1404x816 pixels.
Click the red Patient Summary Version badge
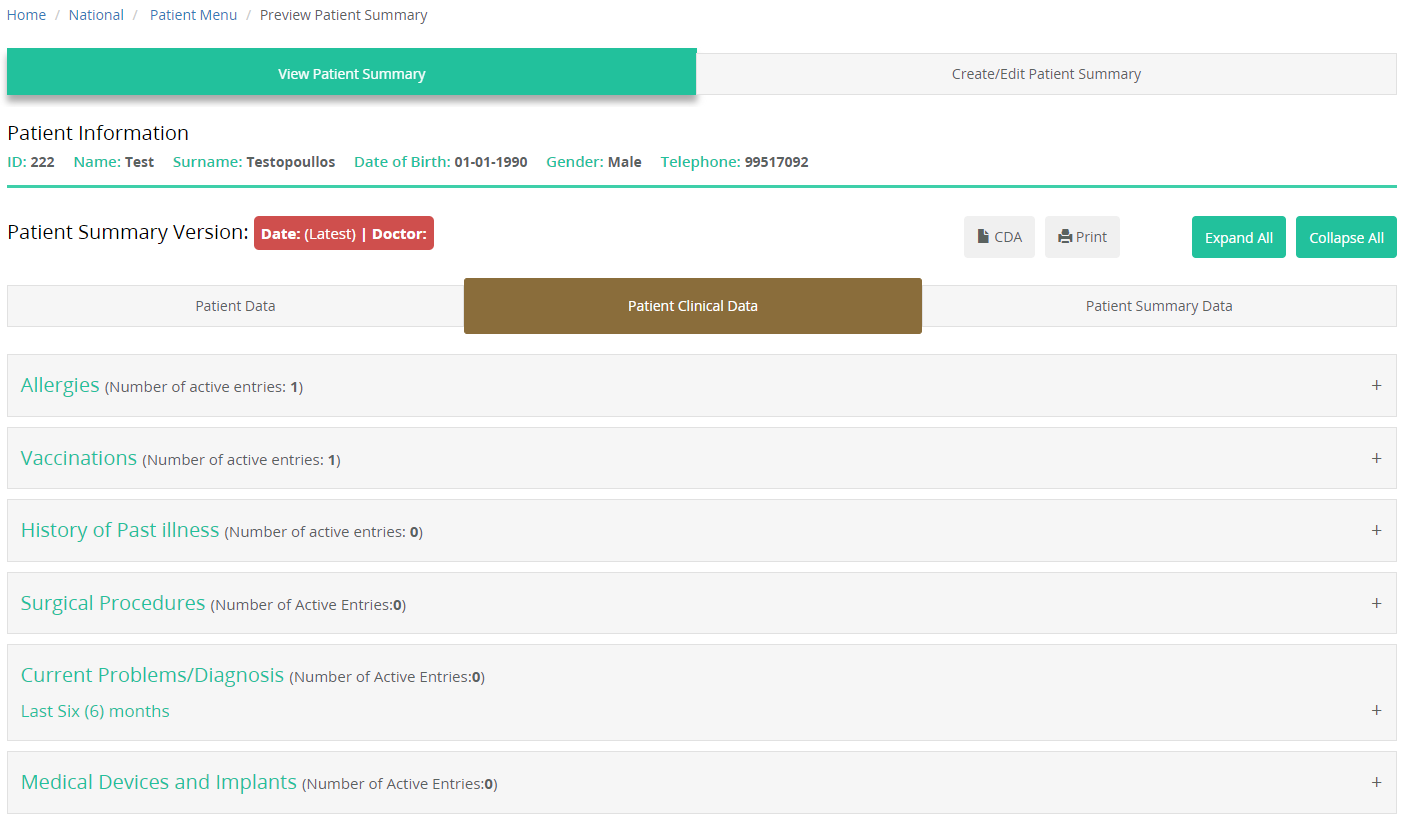(x=343, y=233)
